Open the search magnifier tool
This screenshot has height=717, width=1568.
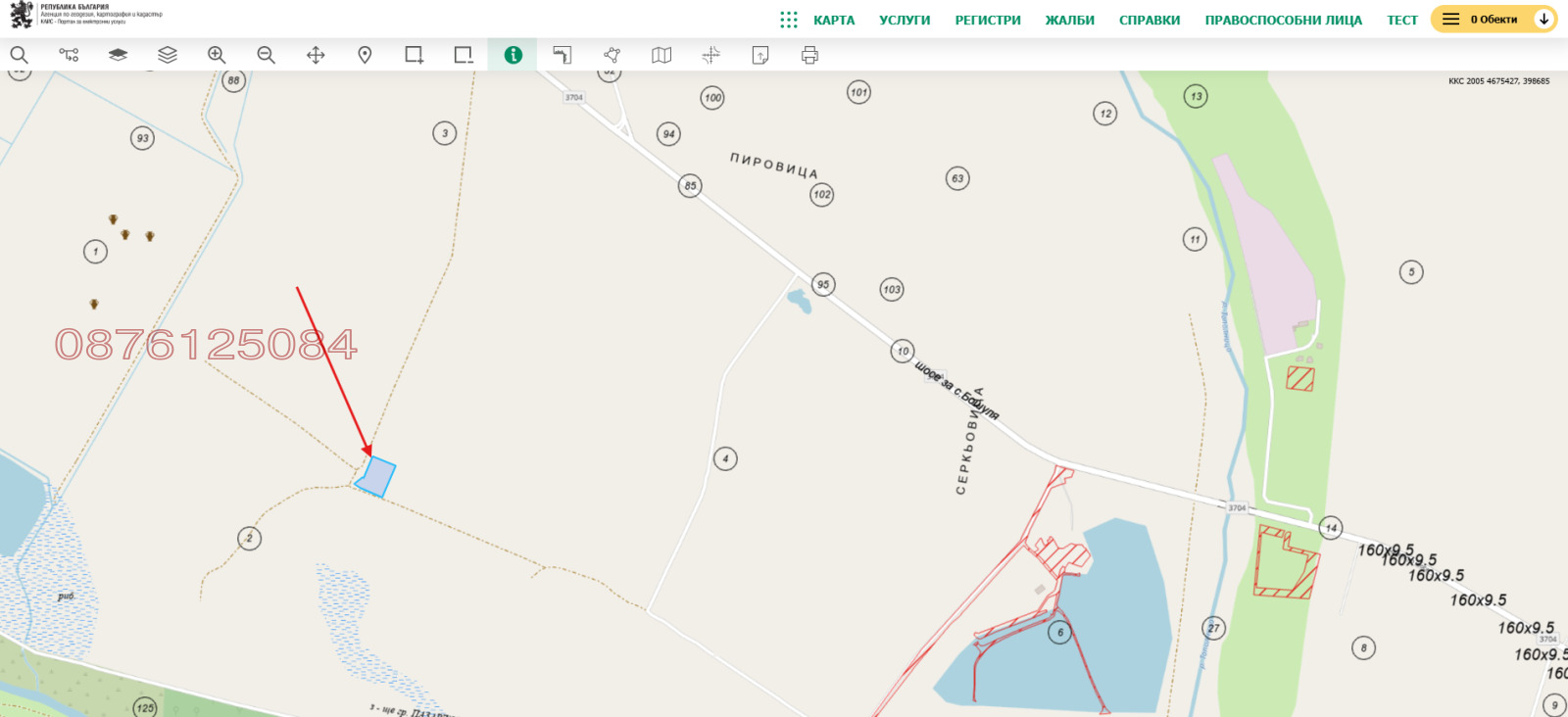pos(19,55)
